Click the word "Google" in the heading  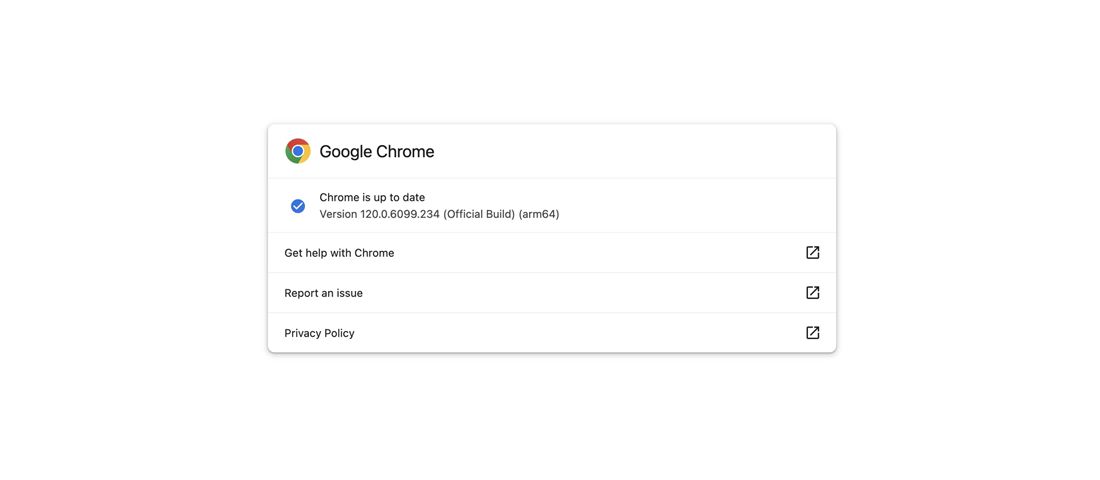click(x=345, y=152)
